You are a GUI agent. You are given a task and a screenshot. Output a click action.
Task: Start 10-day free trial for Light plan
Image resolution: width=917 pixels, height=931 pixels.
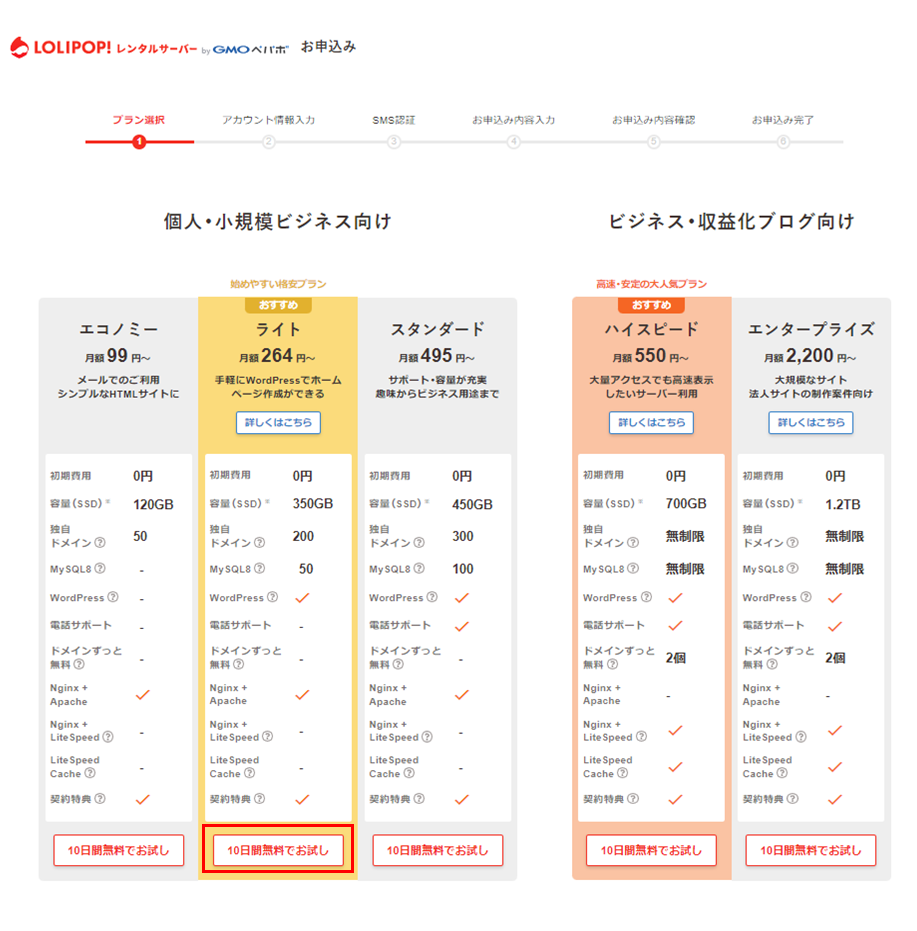278,850
